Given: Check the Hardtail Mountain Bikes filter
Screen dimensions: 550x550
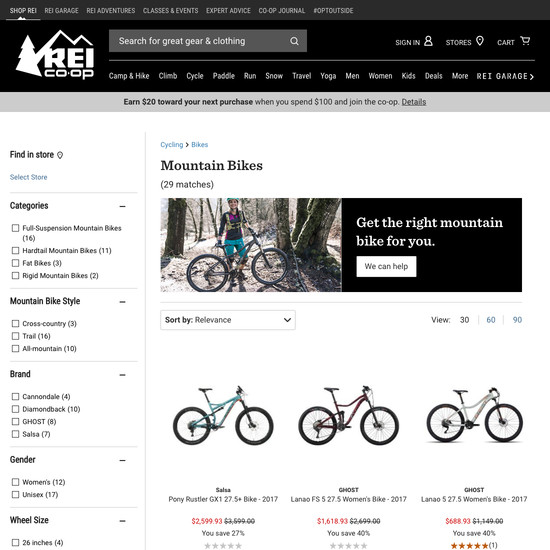Looking at the screenshot, I should [15, 250].
